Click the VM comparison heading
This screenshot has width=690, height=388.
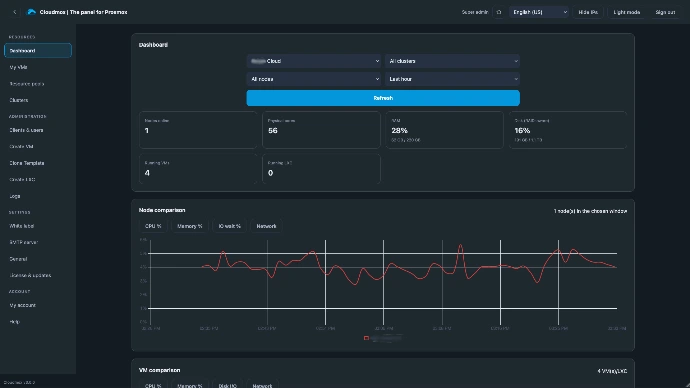(159, 370)
